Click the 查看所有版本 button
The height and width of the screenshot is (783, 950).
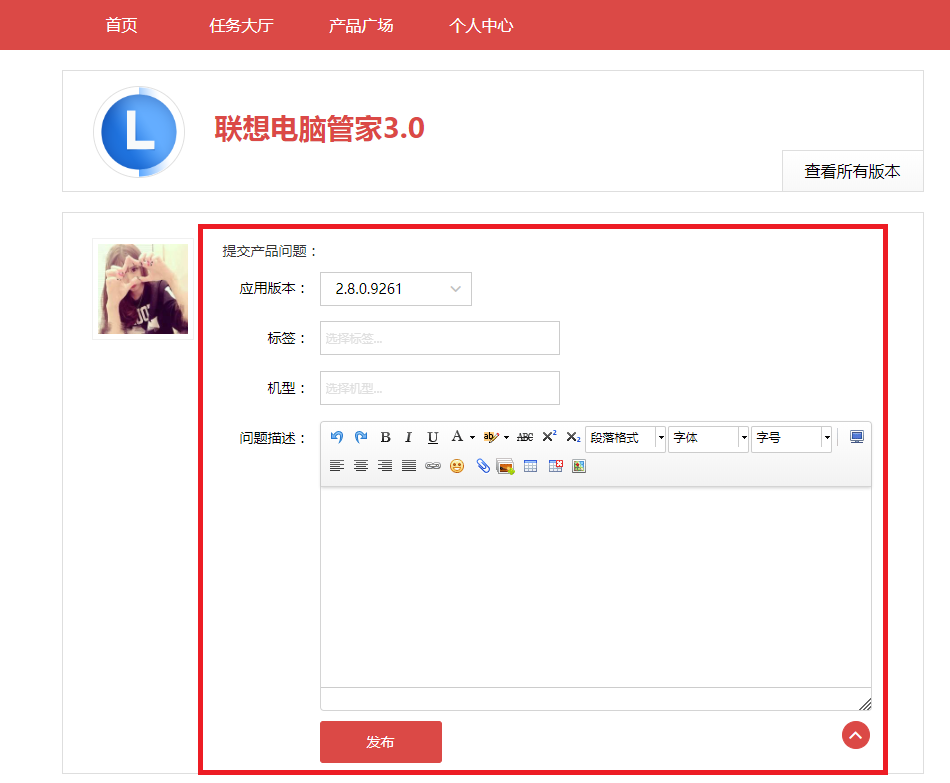852,171
